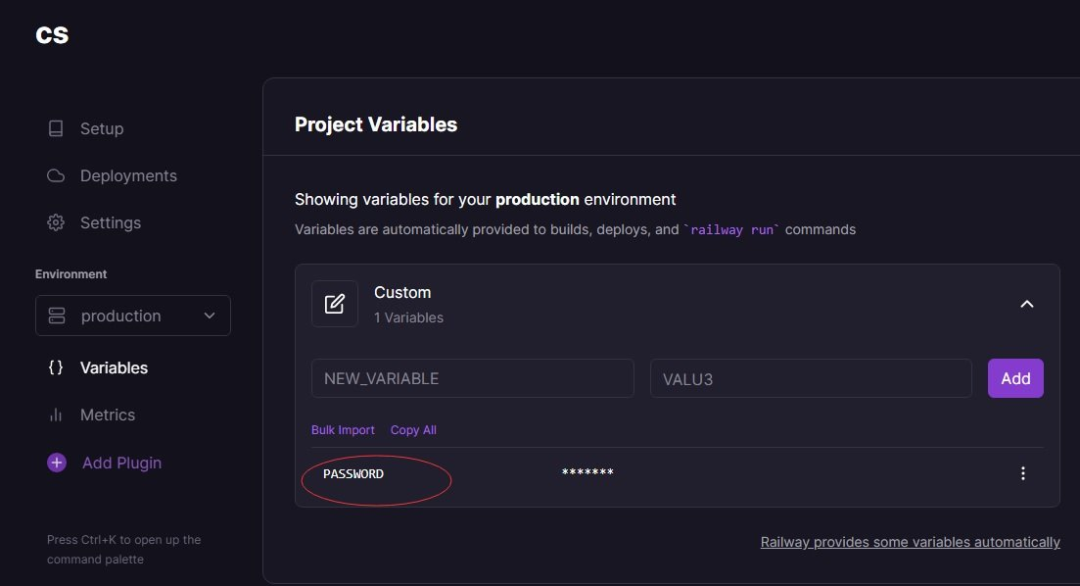
Task: Click the Deployments cloud icon
Action: pyautogui.click(x=56, y=176)
